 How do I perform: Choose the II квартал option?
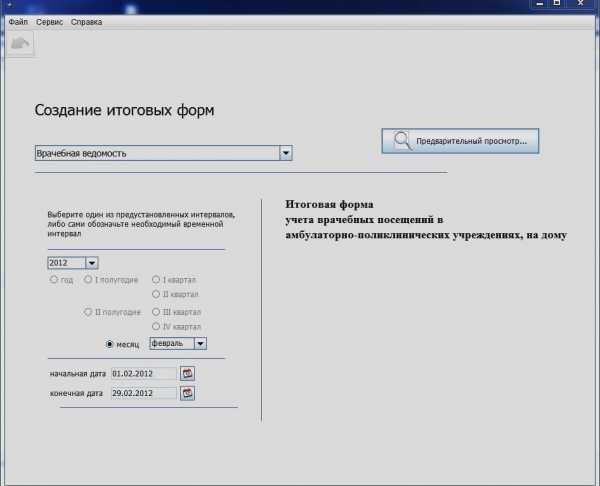[x=155, y=295]
